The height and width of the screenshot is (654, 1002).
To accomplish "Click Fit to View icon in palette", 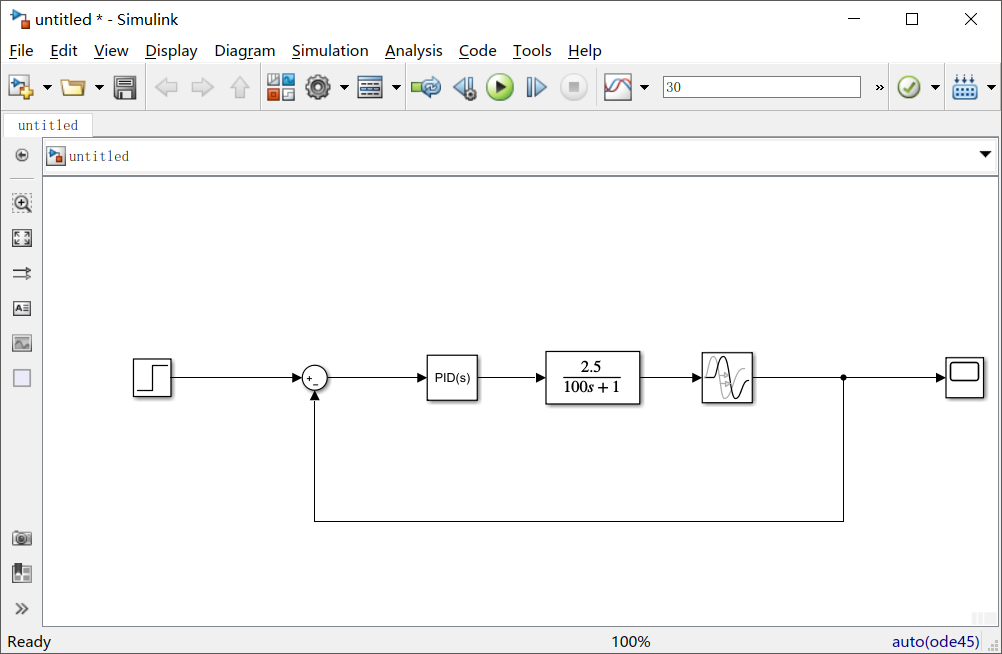I will (x=22, y=238).
